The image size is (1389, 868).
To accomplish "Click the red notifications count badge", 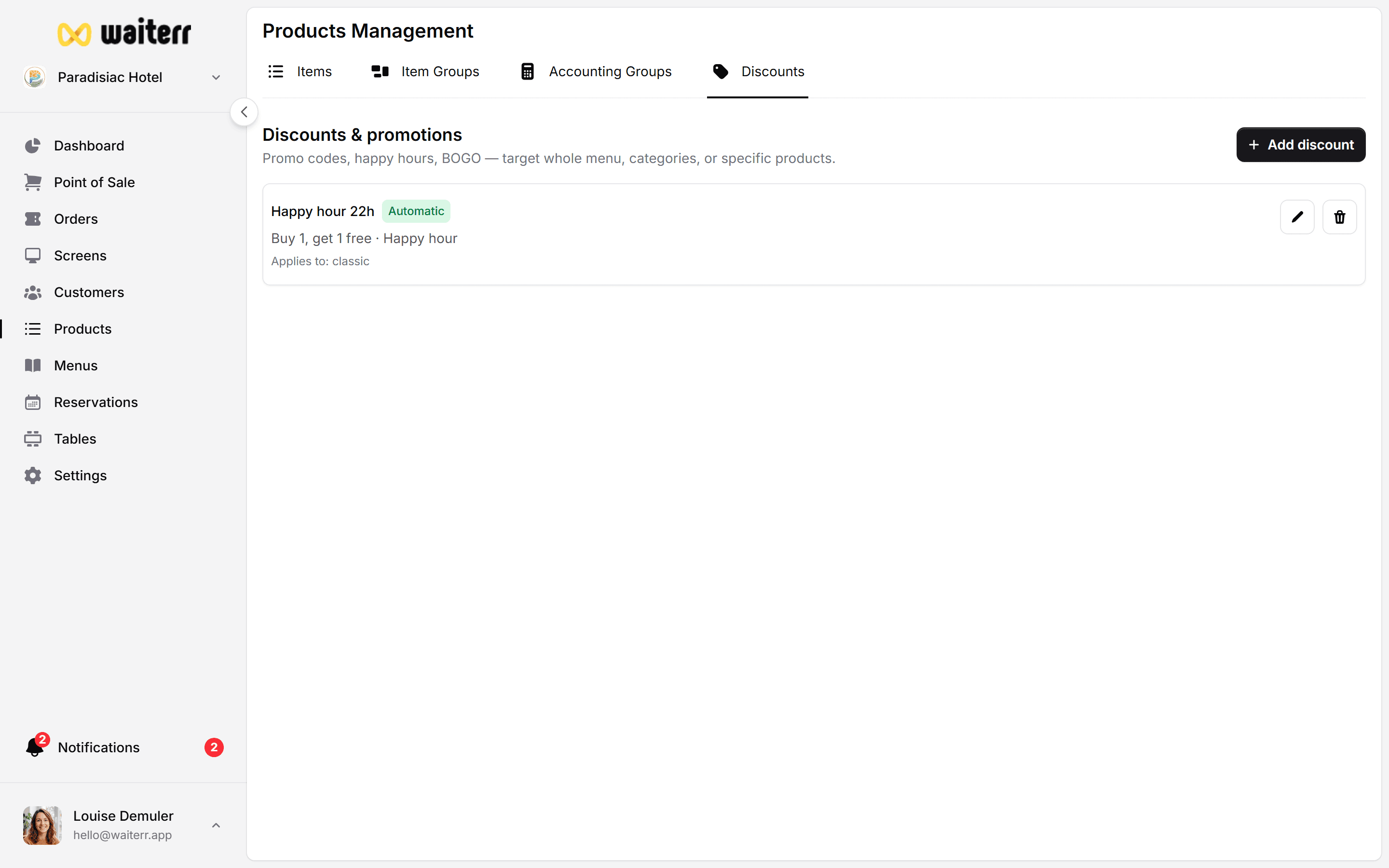I will (214, 747).
